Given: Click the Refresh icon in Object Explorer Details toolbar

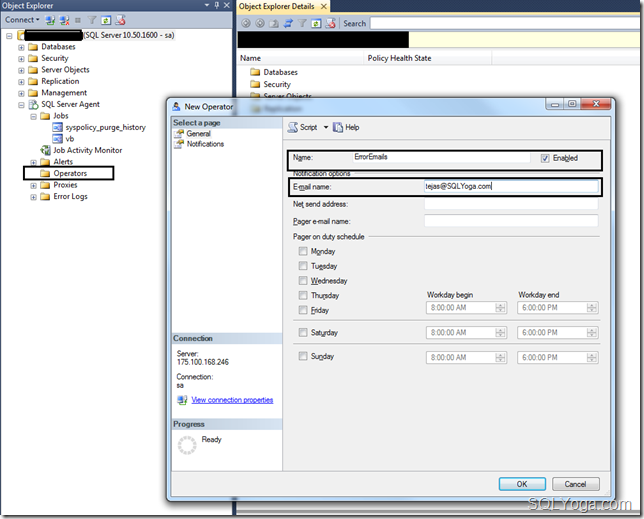Looking at the screenshot, I should [x=316, y=23].
